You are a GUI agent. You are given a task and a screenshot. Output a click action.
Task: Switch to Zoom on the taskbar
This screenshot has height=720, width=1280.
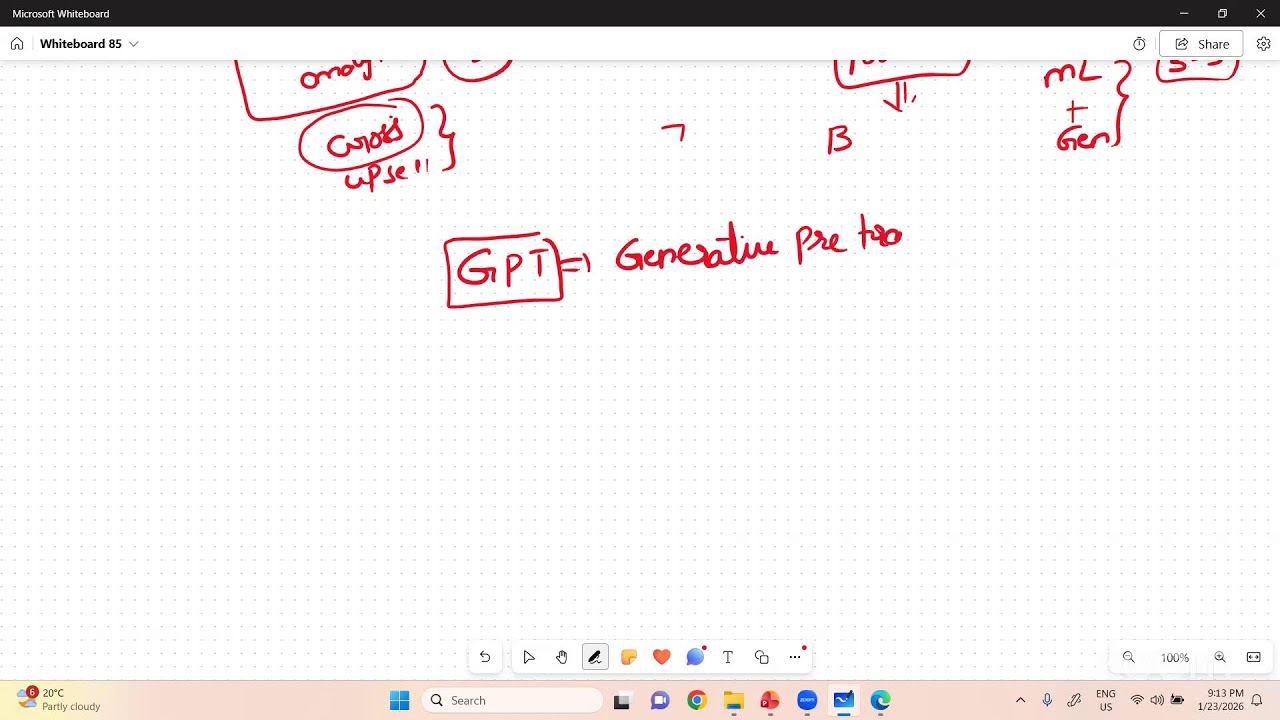point(807,701)
